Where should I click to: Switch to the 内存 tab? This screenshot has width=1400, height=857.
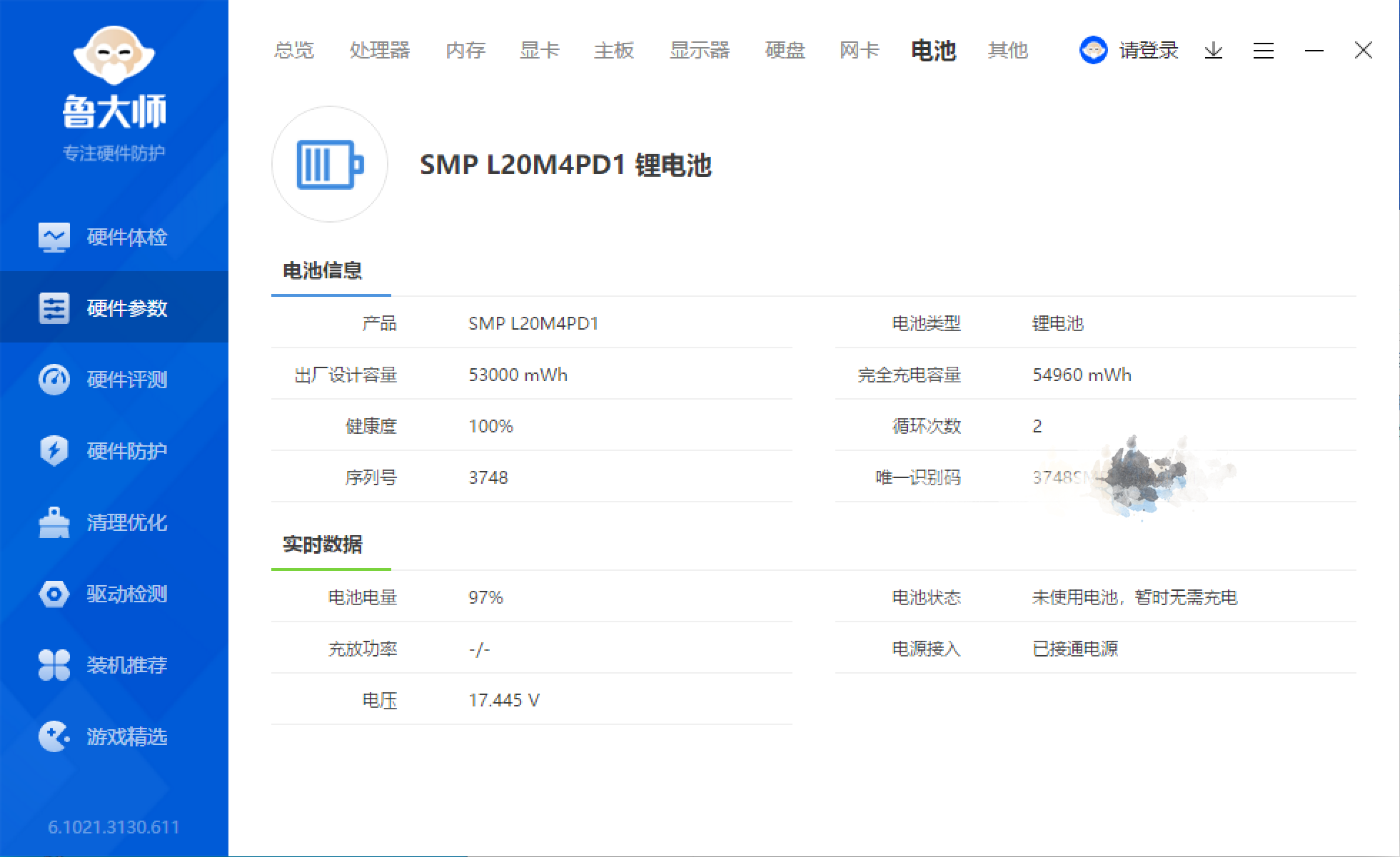tap(465, 50)
